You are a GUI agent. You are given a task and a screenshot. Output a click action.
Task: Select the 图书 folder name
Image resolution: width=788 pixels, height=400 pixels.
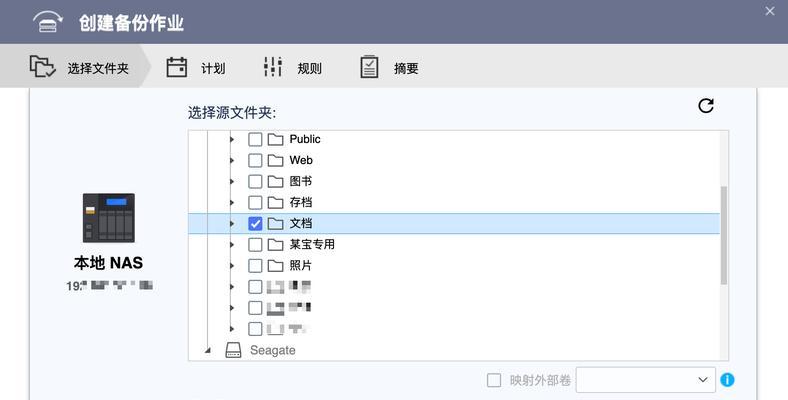(301, 181)
